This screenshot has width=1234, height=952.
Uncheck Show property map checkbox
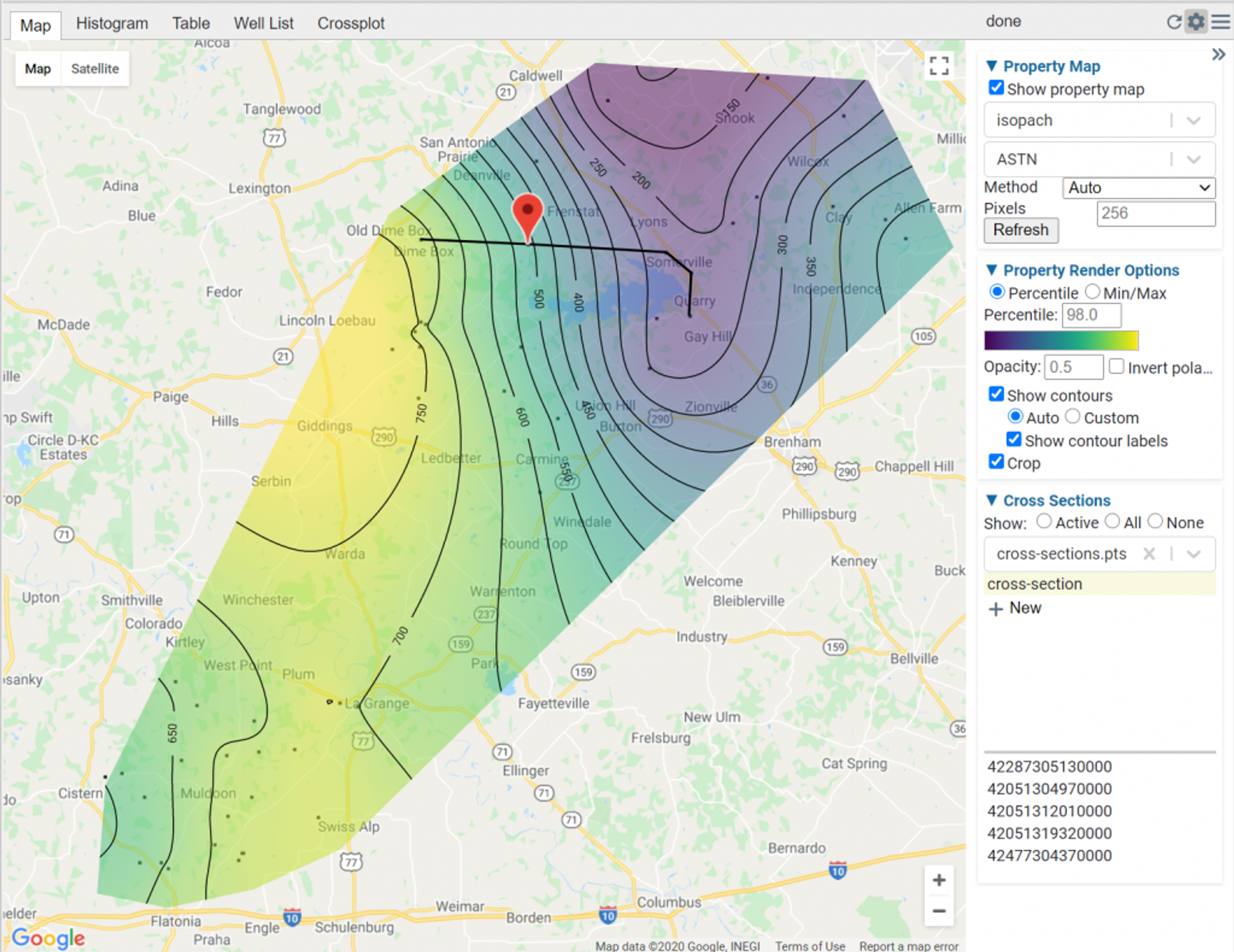[x=997, y=88]
